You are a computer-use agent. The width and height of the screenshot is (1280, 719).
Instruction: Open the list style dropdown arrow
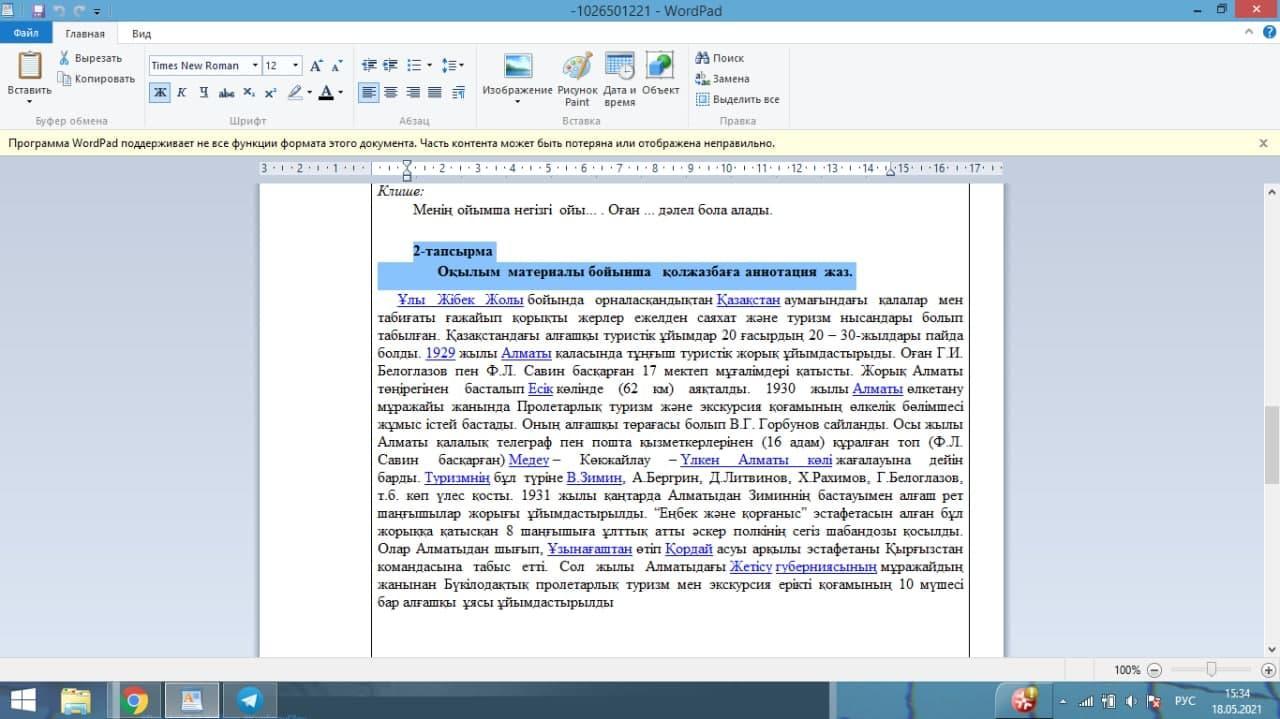pos(430,65)
